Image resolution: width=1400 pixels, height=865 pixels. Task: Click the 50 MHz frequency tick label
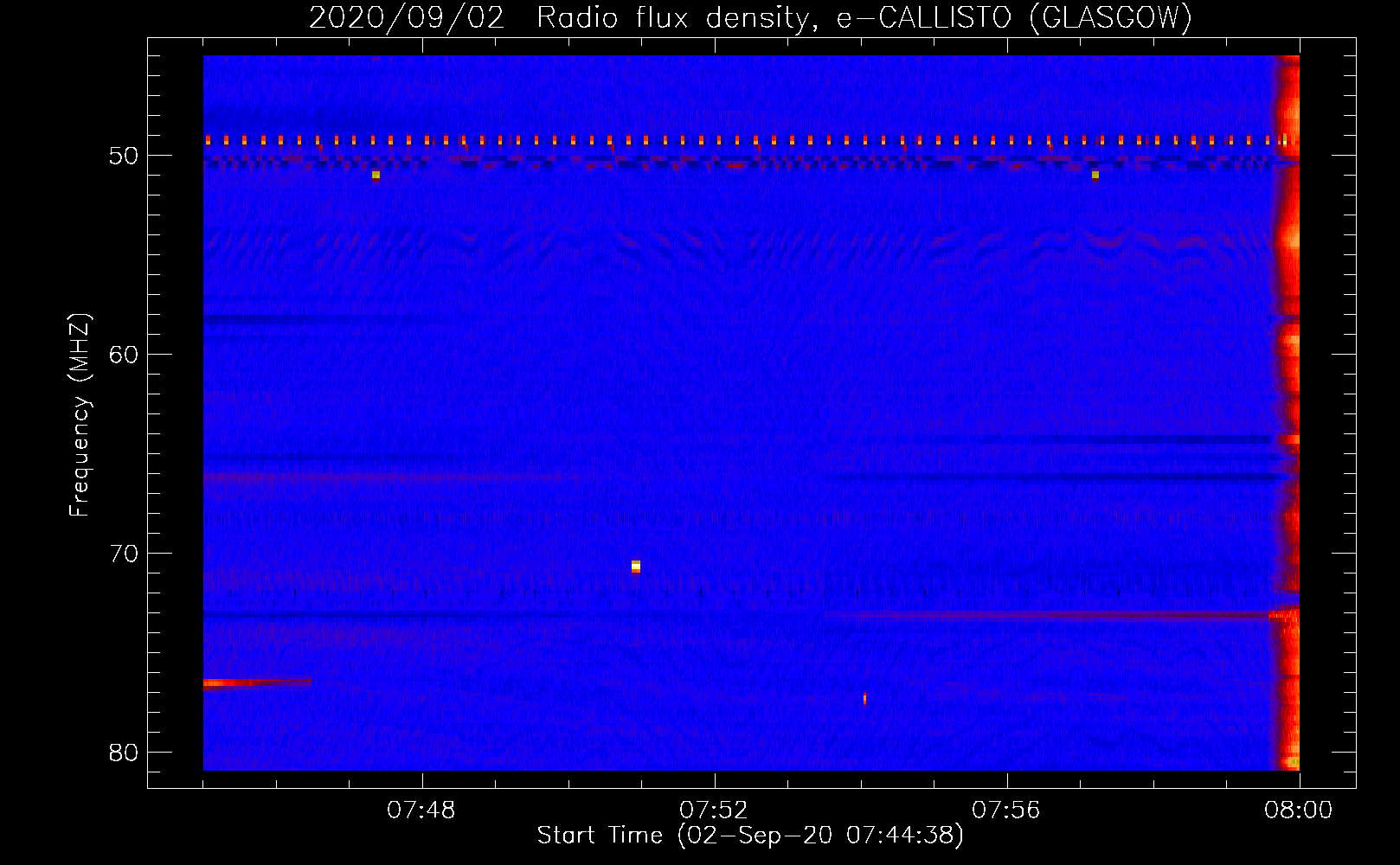pyautogui.click(x=124, y=156)
